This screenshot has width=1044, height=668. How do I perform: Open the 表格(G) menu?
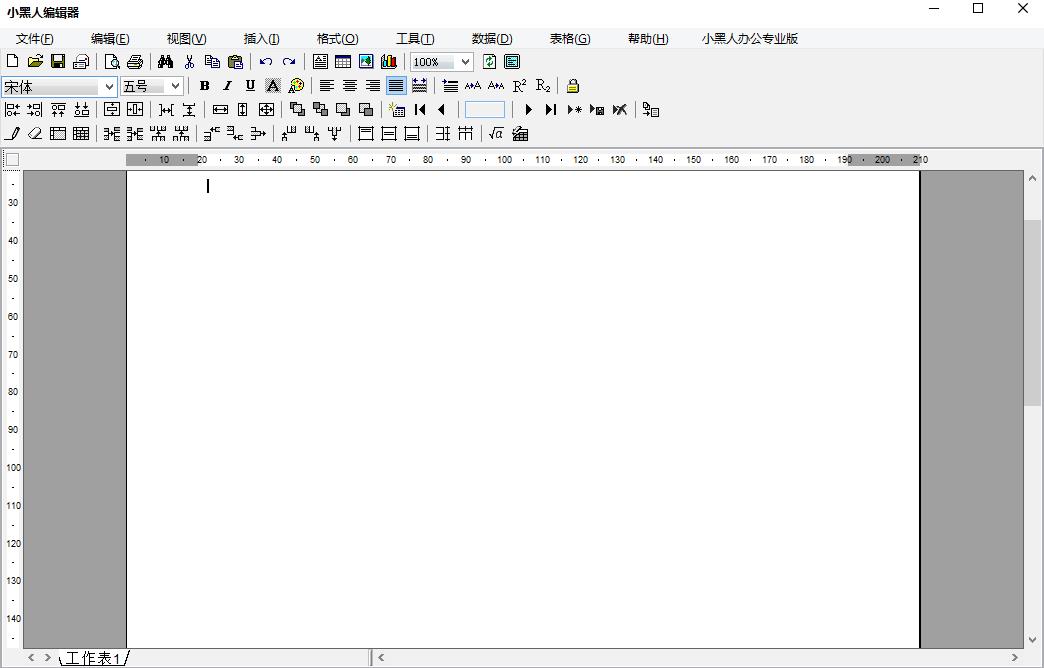pyautogui.click(x=570, y=39)
